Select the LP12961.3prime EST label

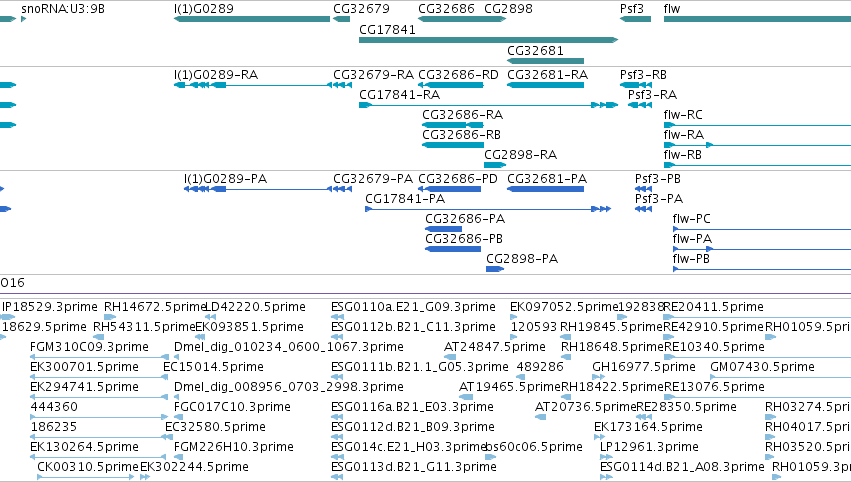click(649, 448)
